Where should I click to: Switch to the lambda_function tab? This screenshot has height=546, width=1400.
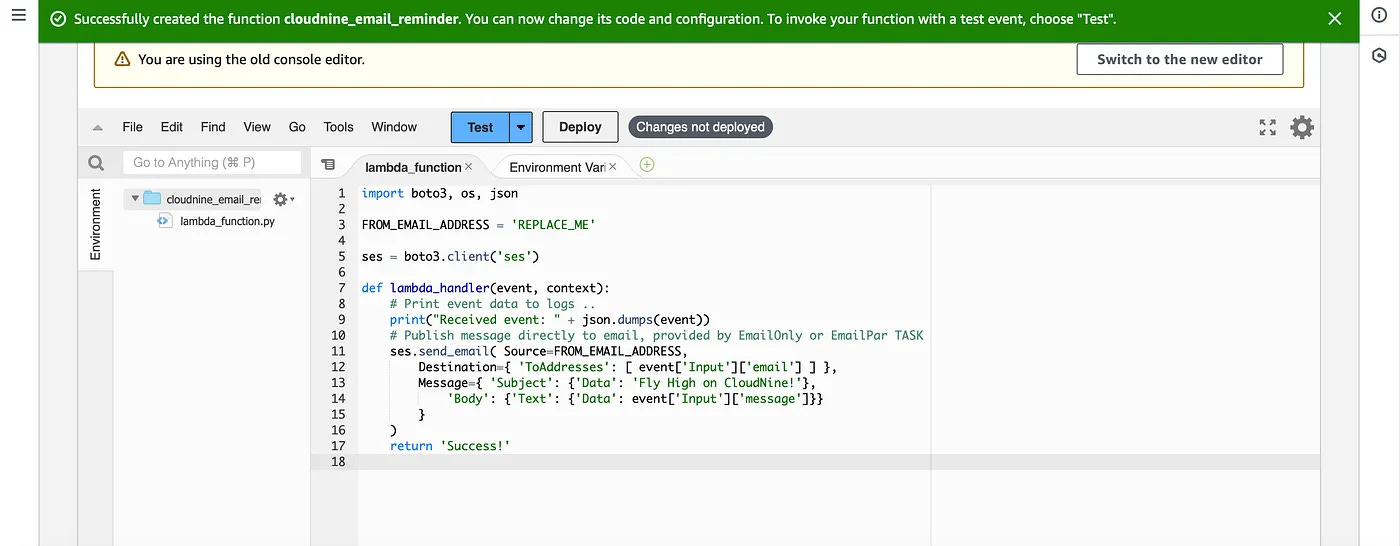point(413,167)
